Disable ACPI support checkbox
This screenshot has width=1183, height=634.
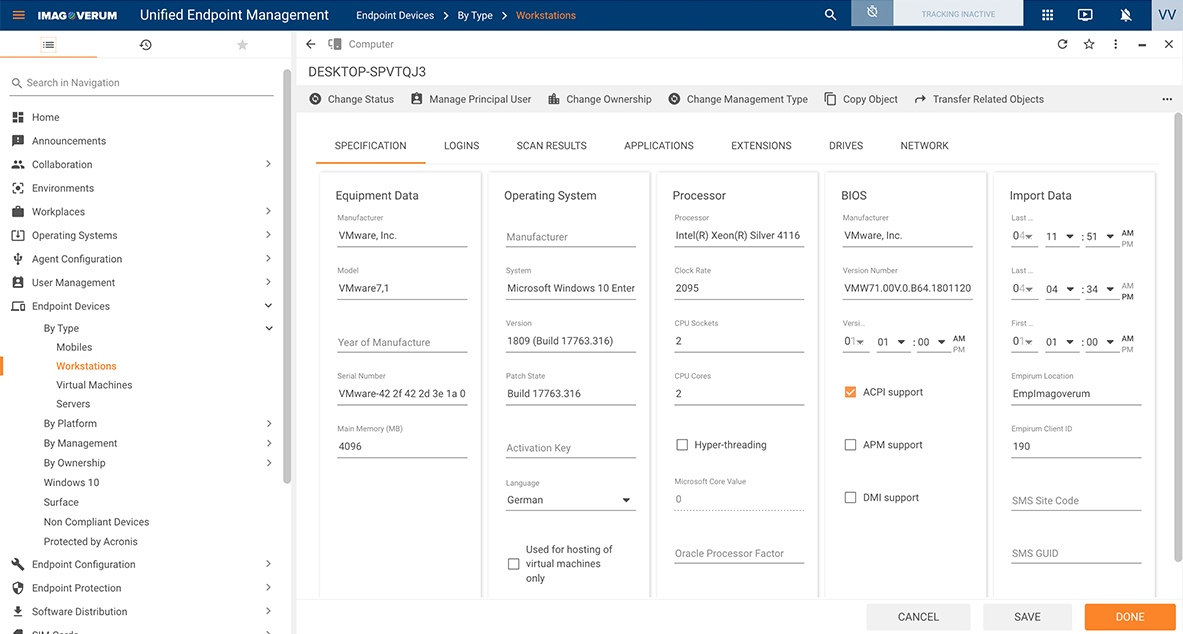[x=851, y=392]
